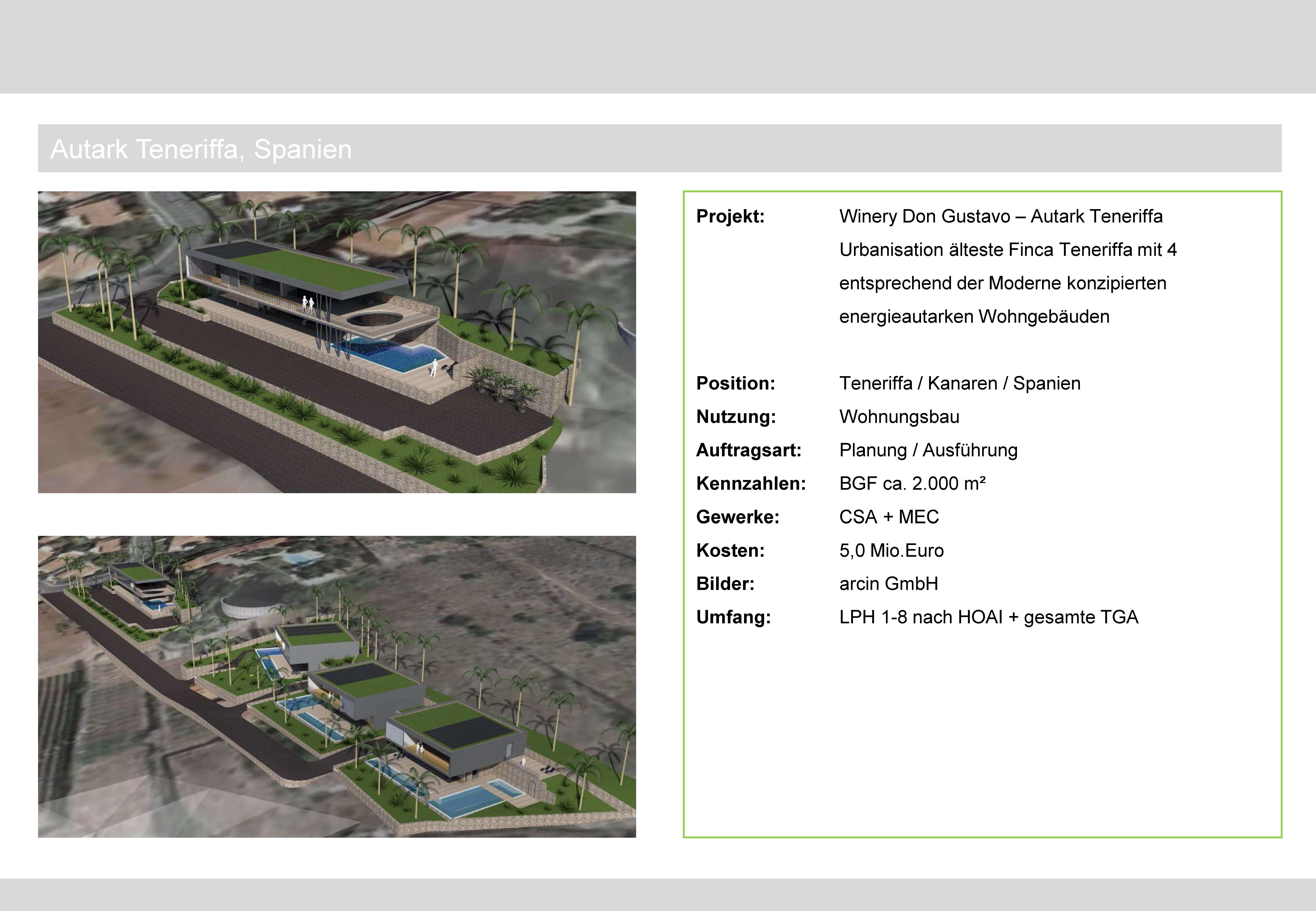This screenshot has width=1316, height=911.
Task: Open the four-villa site rendering image
Action: pyautogui.click(x=337, y=687)
